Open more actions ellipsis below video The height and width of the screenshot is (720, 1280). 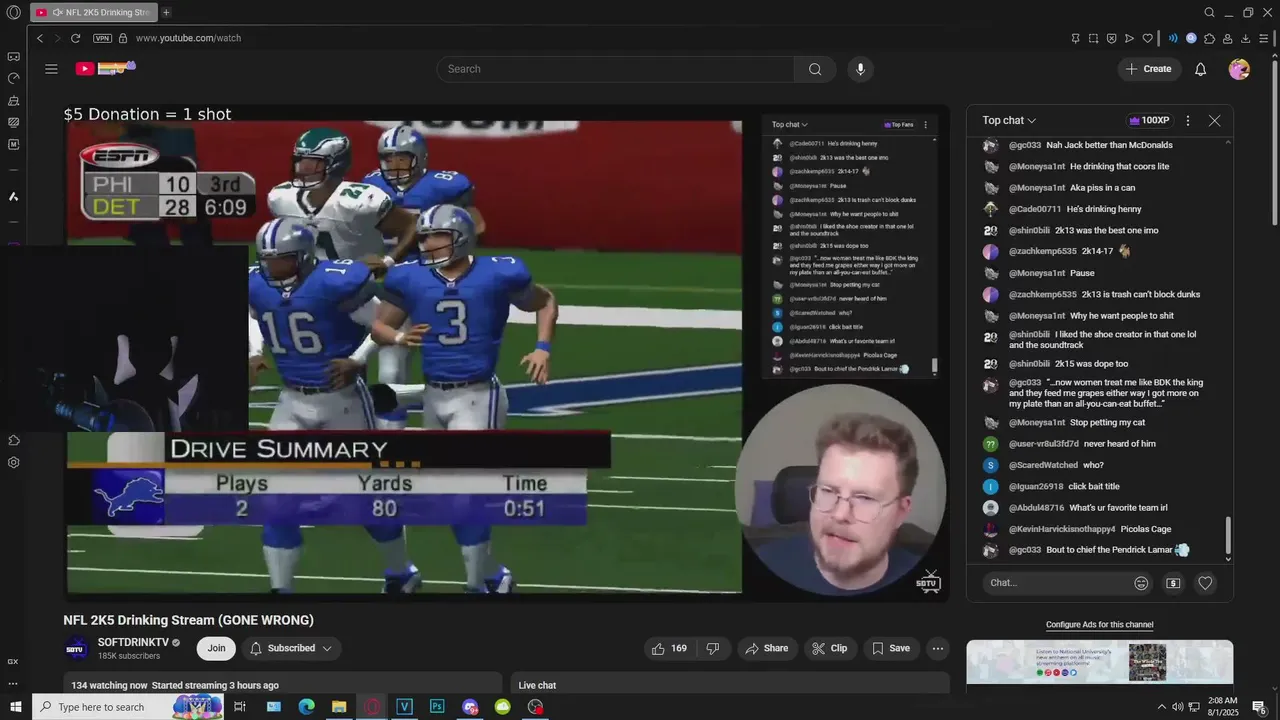(937, 648)
